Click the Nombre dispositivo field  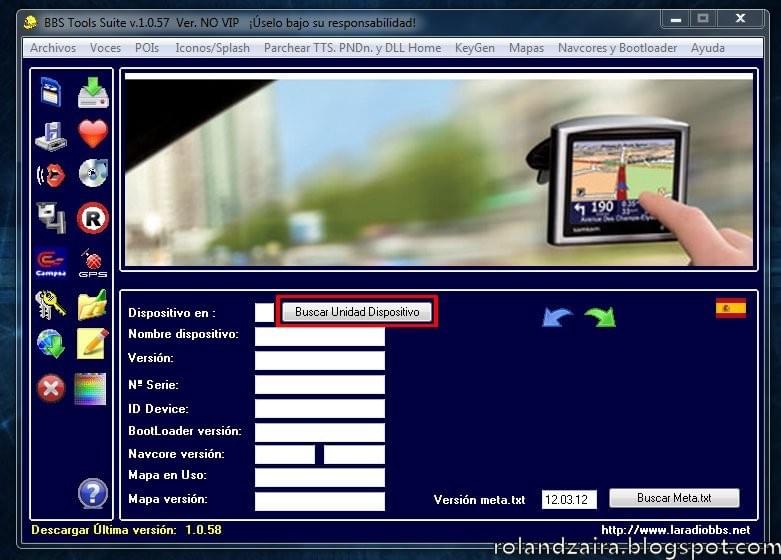pos(320,336)
